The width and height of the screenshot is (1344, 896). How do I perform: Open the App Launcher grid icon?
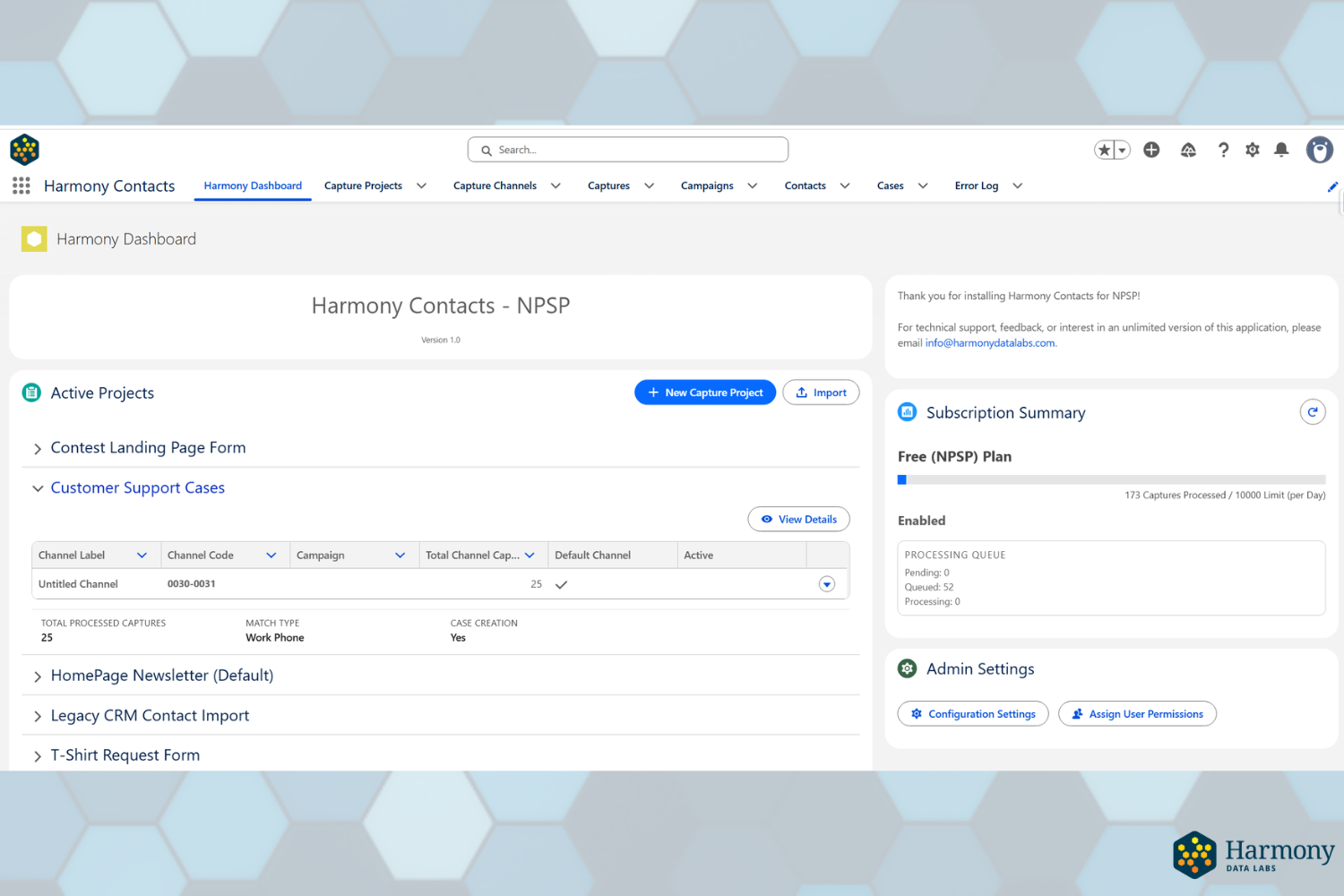click(x=22, y=185)
